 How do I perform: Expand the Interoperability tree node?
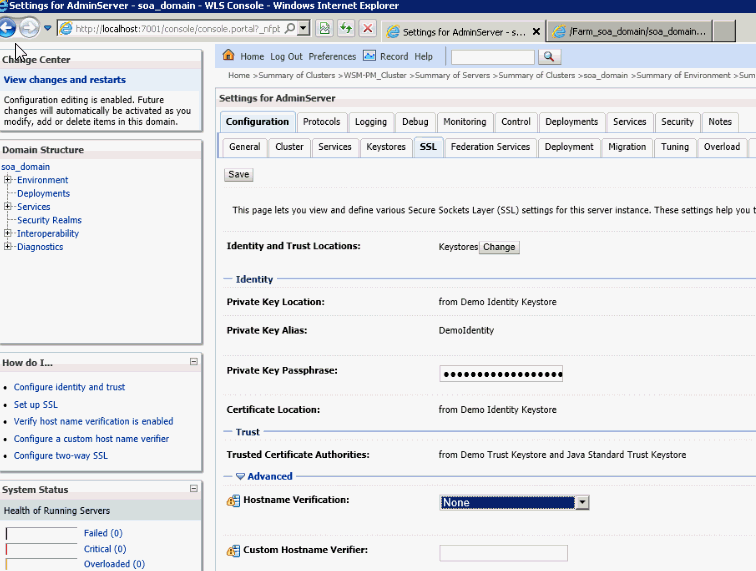7,233
